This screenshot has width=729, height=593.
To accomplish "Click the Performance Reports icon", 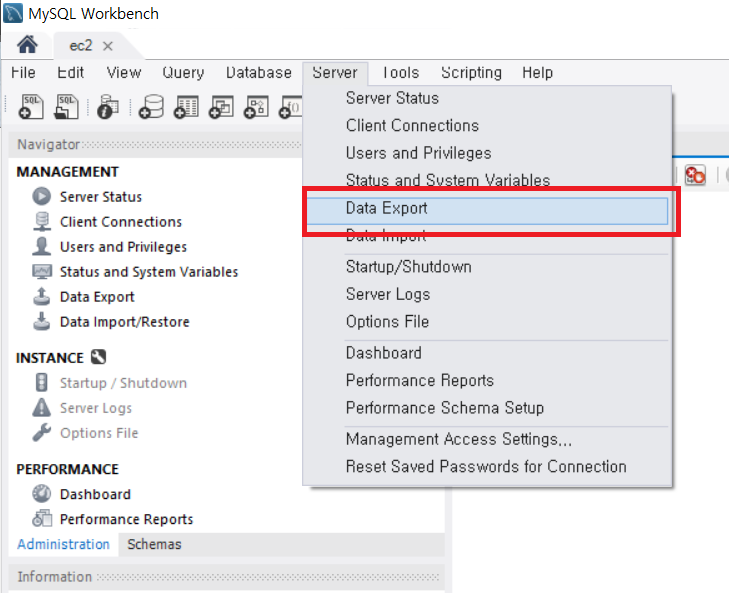I will click(x=41, y=519).
